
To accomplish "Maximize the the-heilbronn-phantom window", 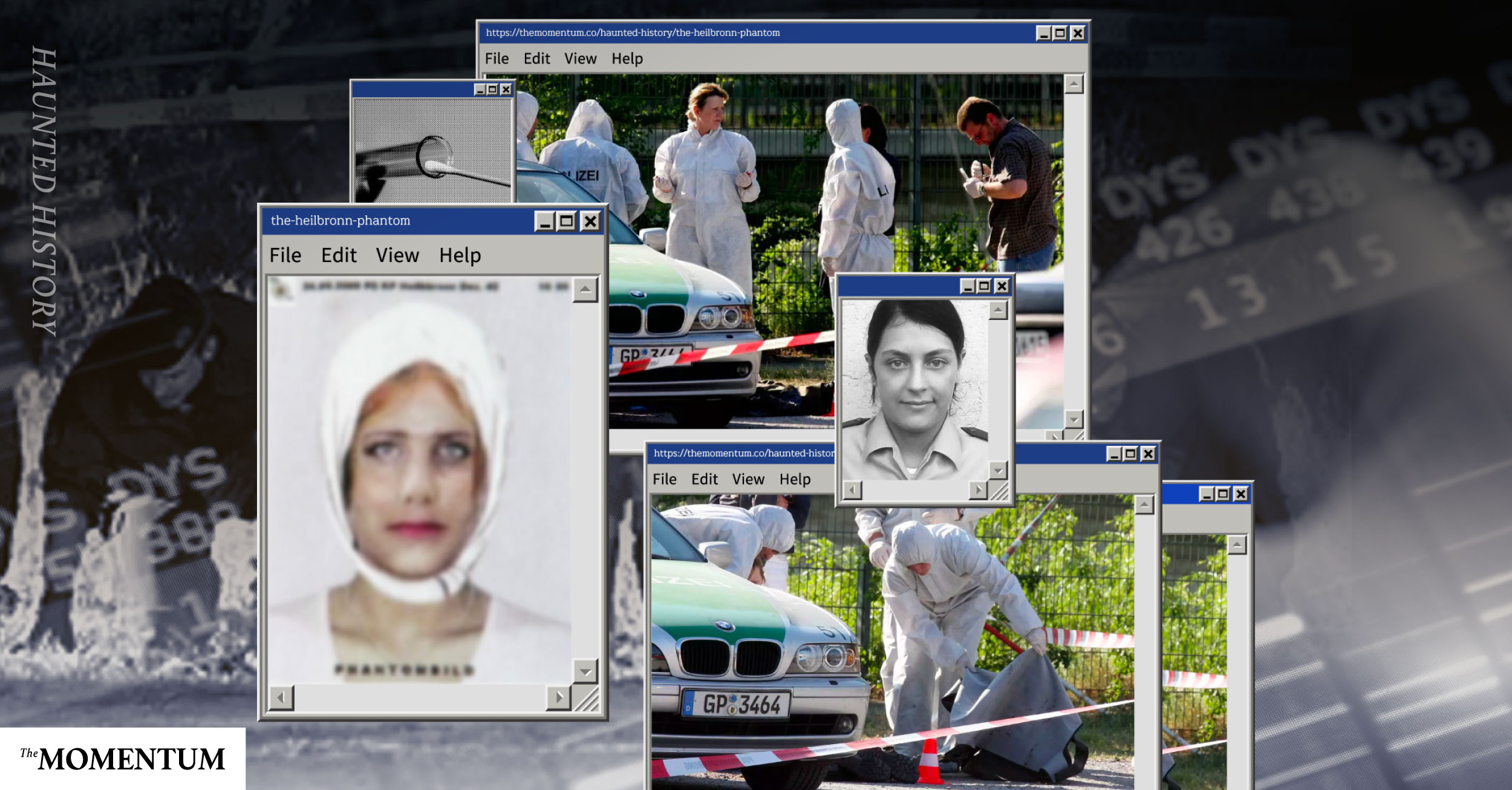I will click(567, 221).
